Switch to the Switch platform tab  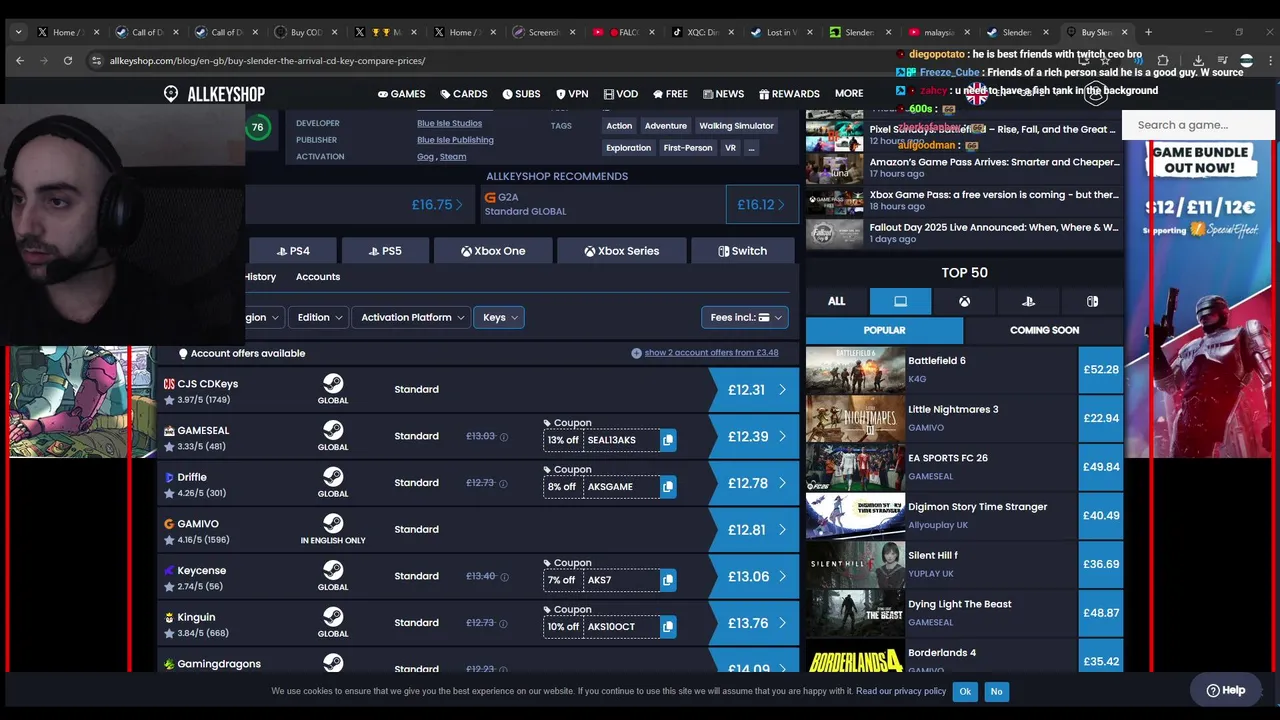click(x=743, y=251)
